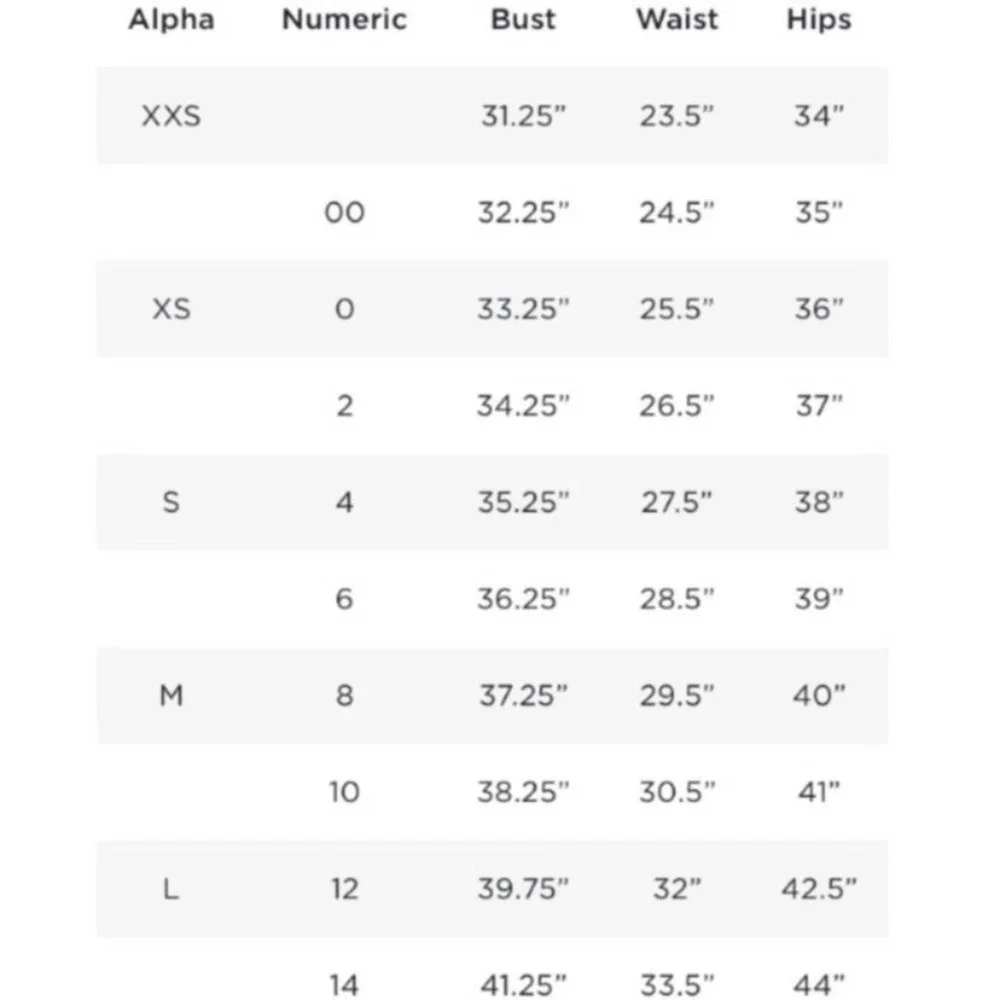Click the 31.25" bust measurement
The width and height of the screenshot is (1000, 1000).
(523, 116)
